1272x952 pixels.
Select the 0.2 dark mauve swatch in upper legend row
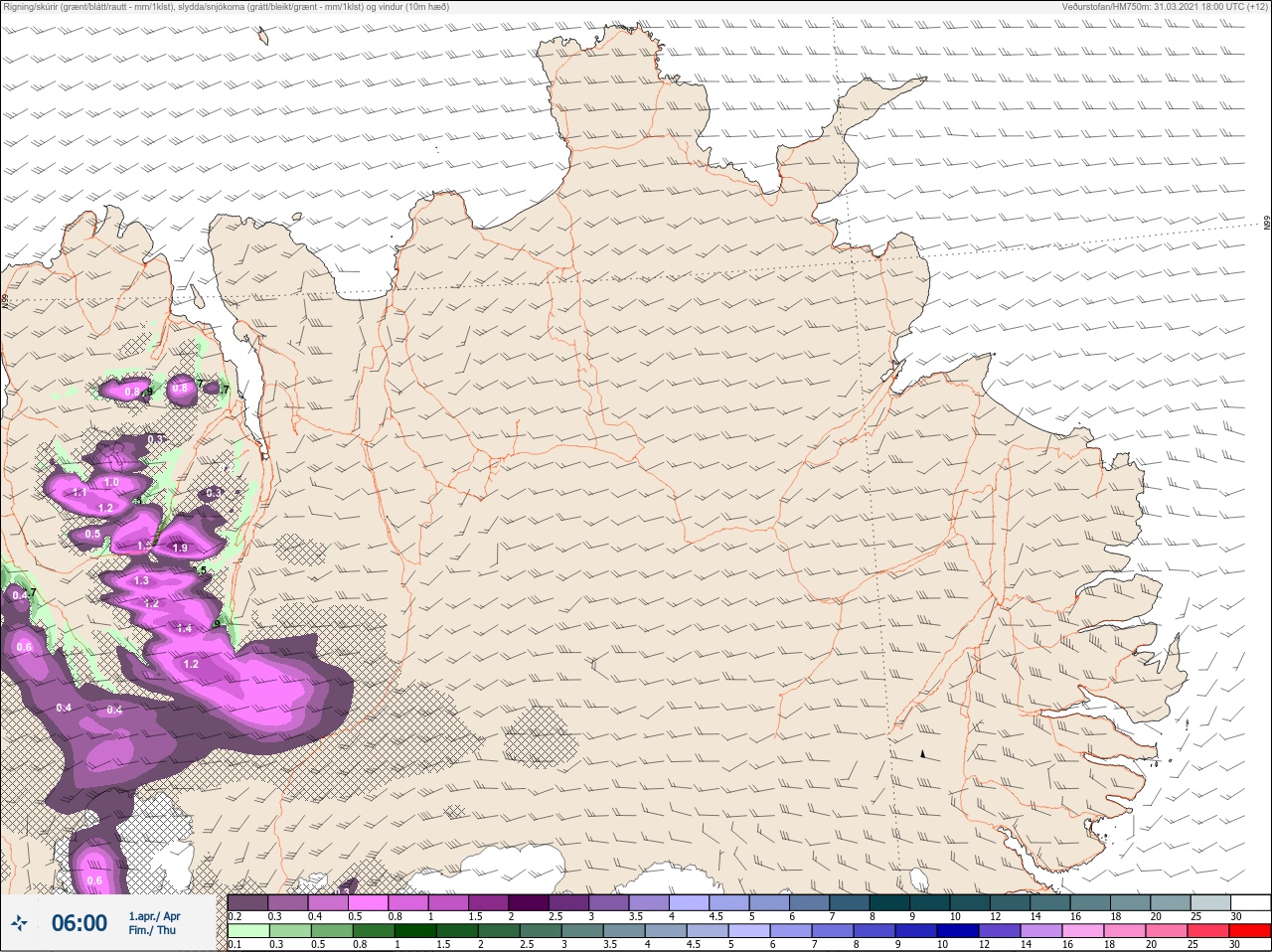coord(247,902)
